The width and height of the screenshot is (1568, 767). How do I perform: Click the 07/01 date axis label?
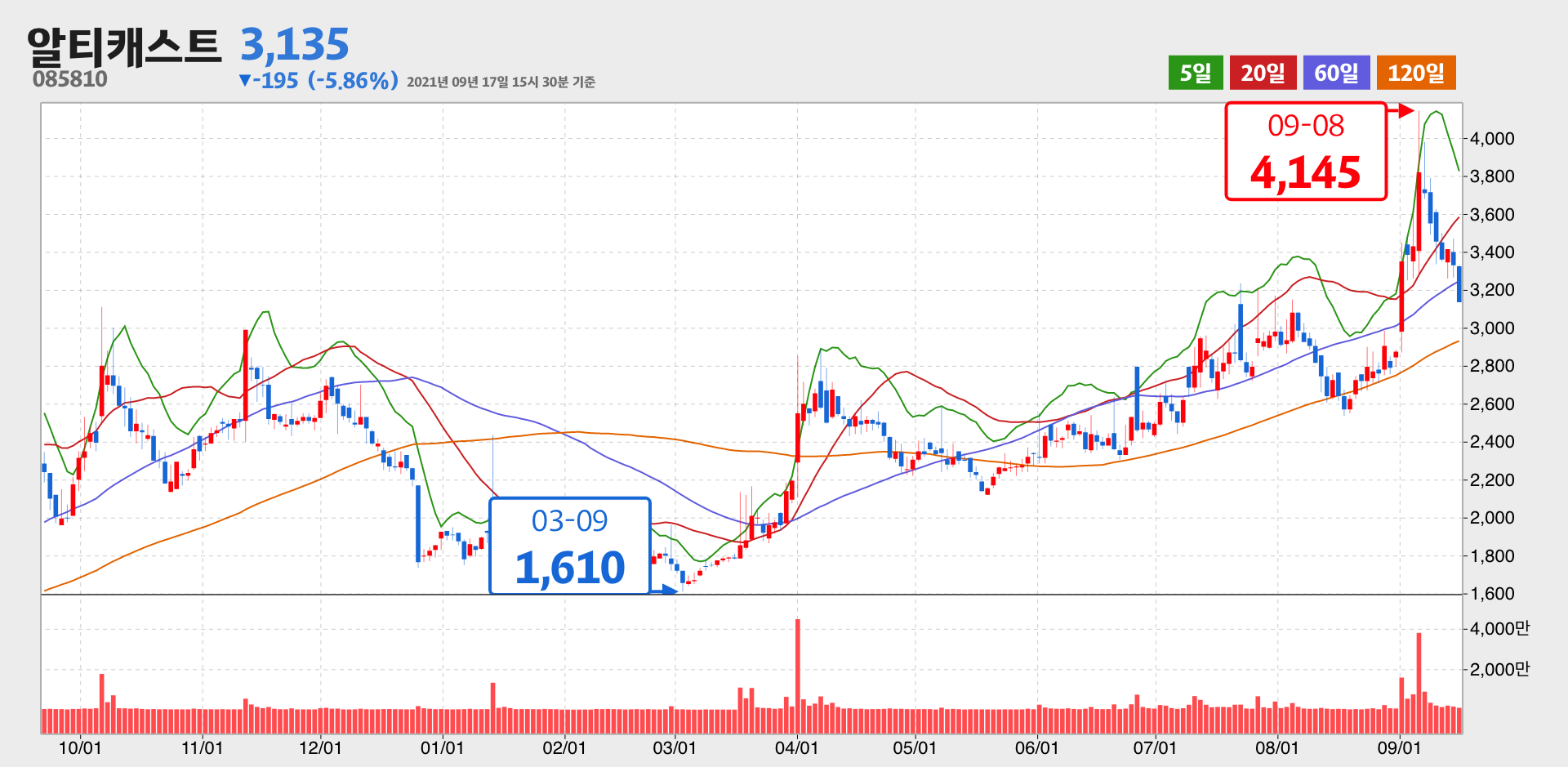(x=1155, y=747)
